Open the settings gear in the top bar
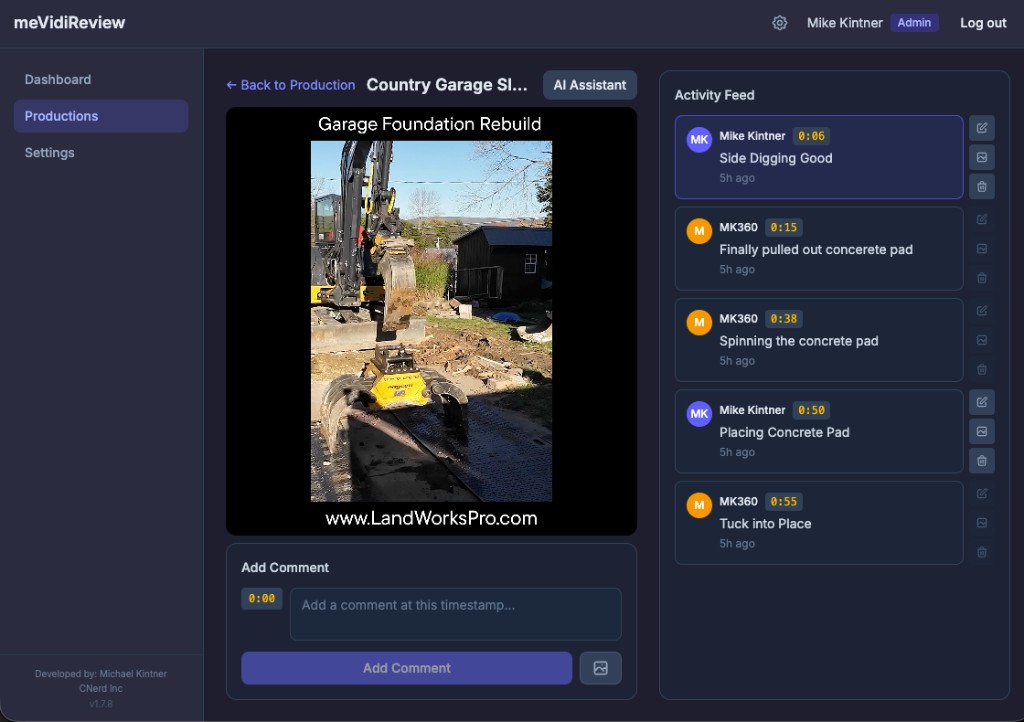 pos(780,22)
